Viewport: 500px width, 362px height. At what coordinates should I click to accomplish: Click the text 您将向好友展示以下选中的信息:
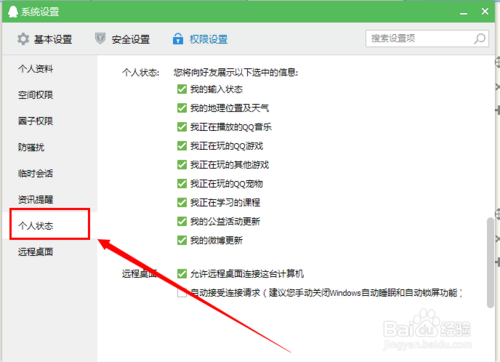coord(236,72)
